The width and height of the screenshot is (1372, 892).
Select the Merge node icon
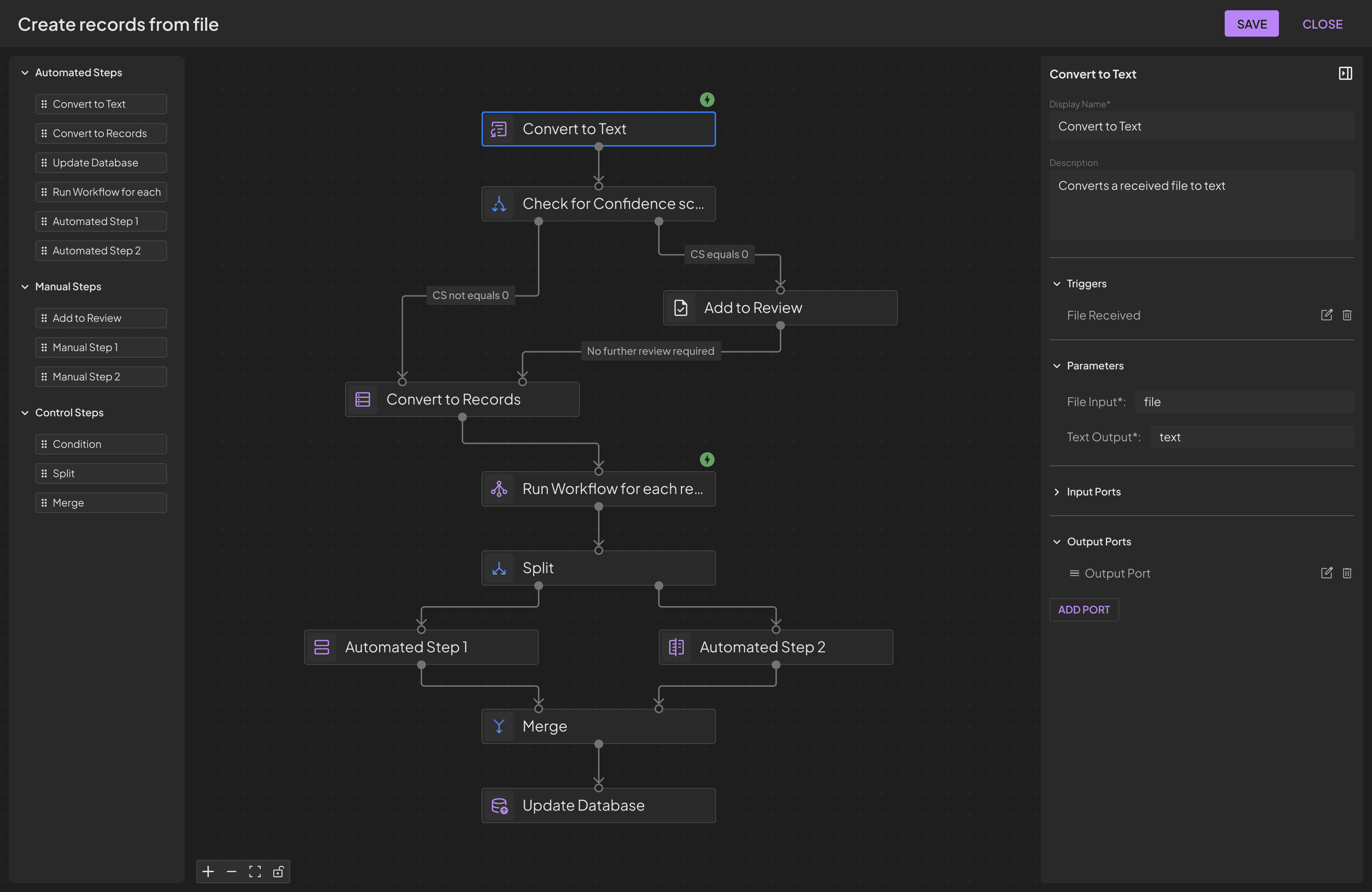pyautogui.click(x=499, y=726)
